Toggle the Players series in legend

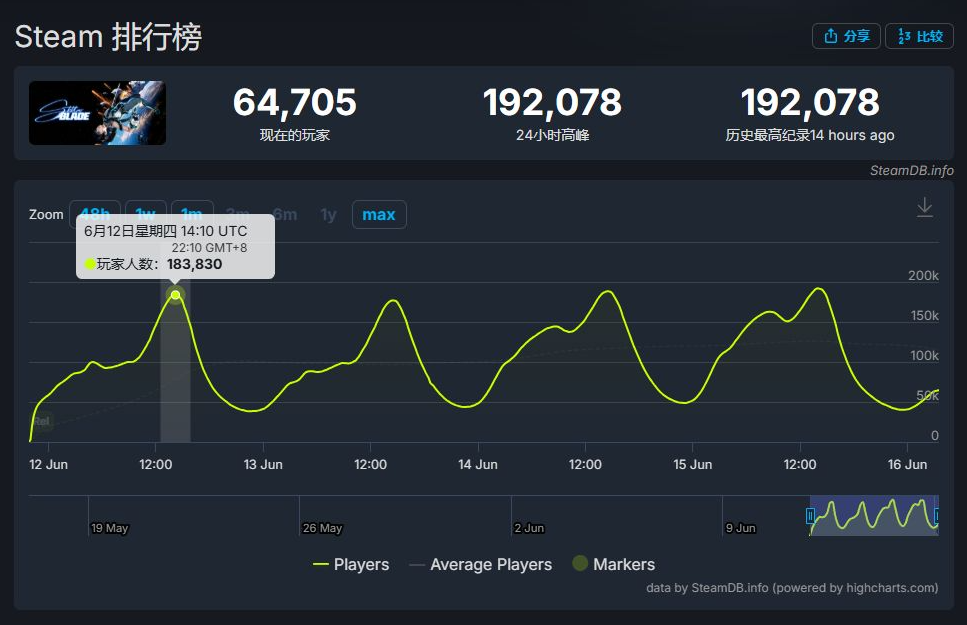click(x=351, y=565)
